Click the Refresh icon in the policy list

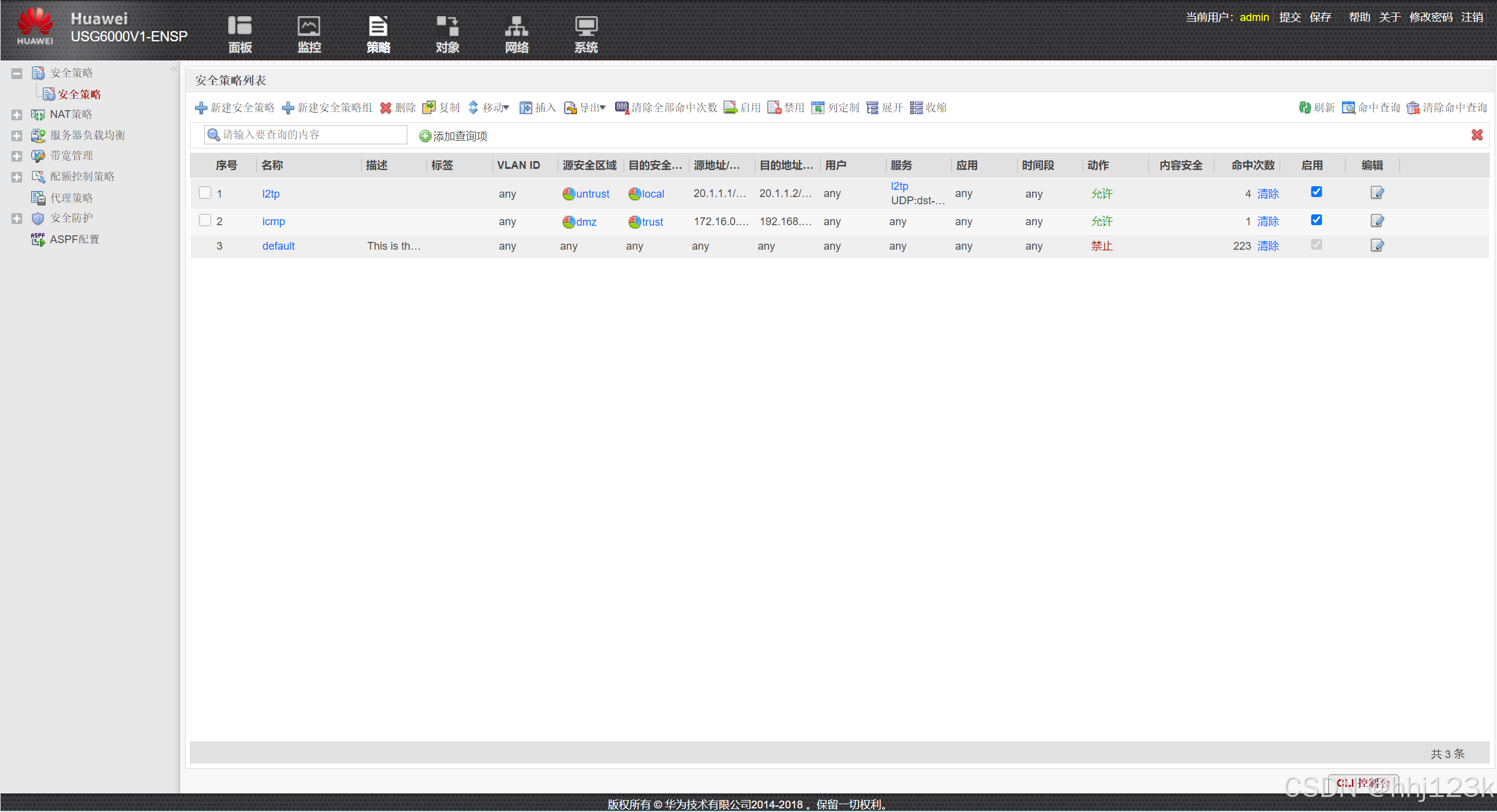pyautogui.click(x=1305, y=108)
